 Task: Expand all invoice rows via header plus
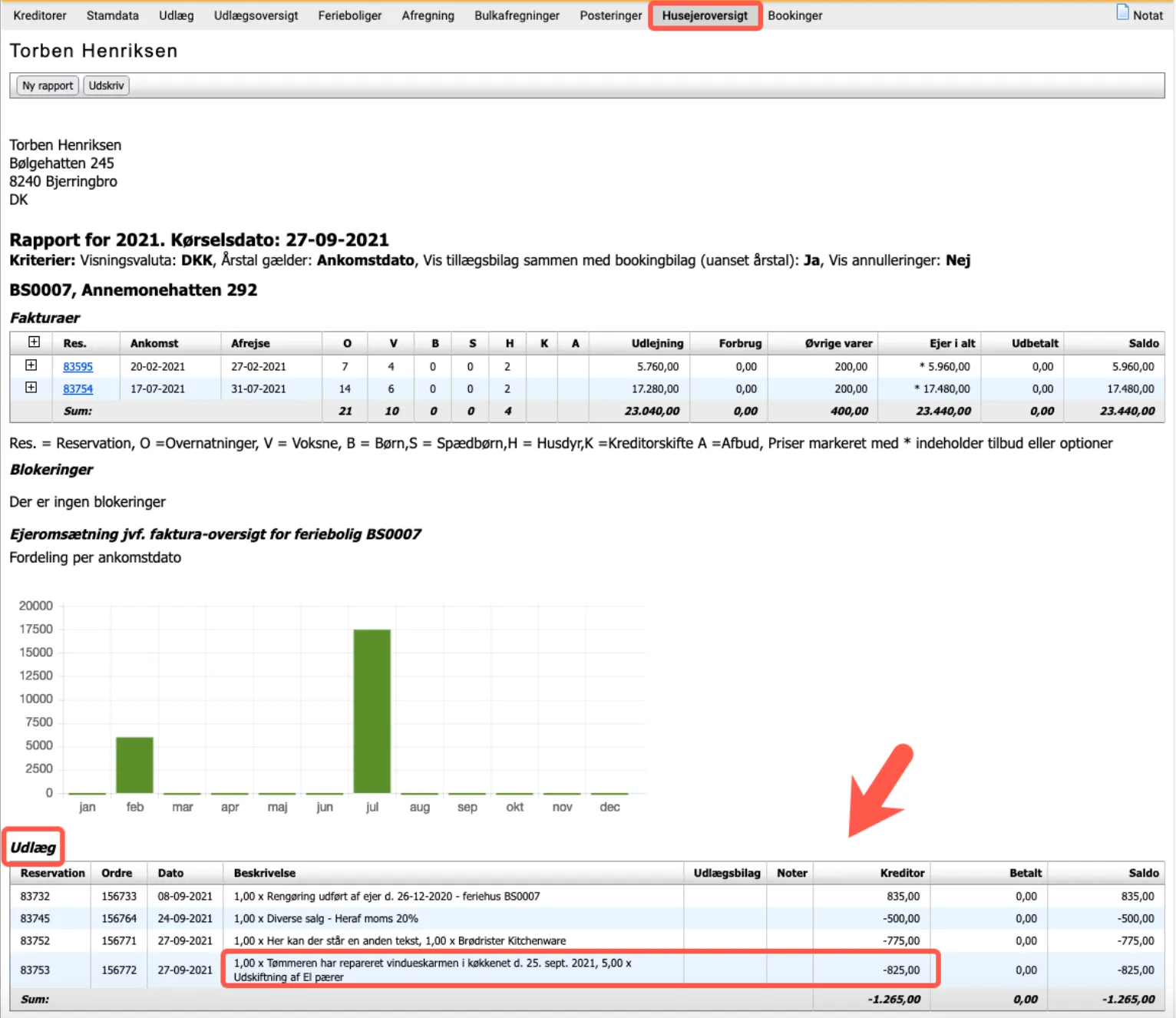coord(34,342)
